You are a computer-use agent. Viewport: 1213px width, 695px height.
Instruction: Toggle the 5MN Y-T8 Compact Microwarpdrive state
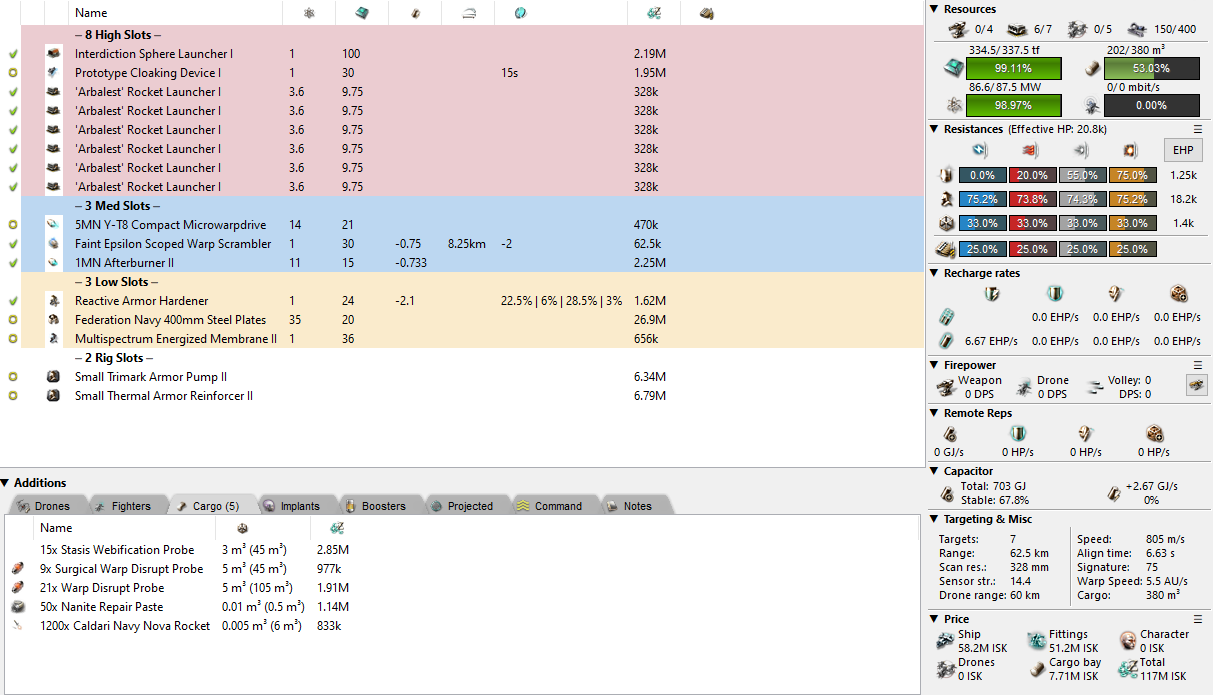[x=12, y=225]
